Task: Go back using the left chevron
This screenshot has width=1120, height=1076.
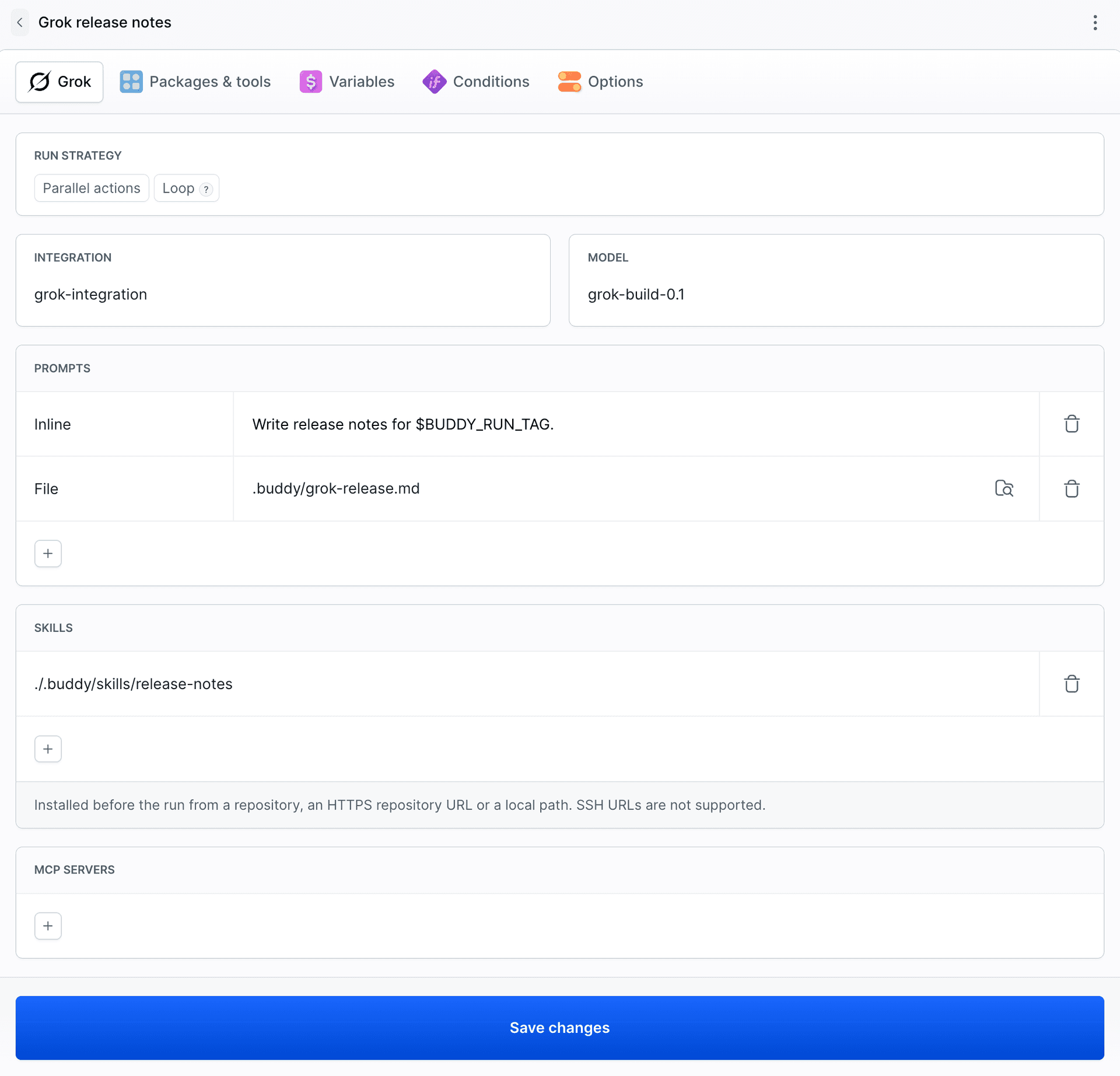Action: (20, 22)
